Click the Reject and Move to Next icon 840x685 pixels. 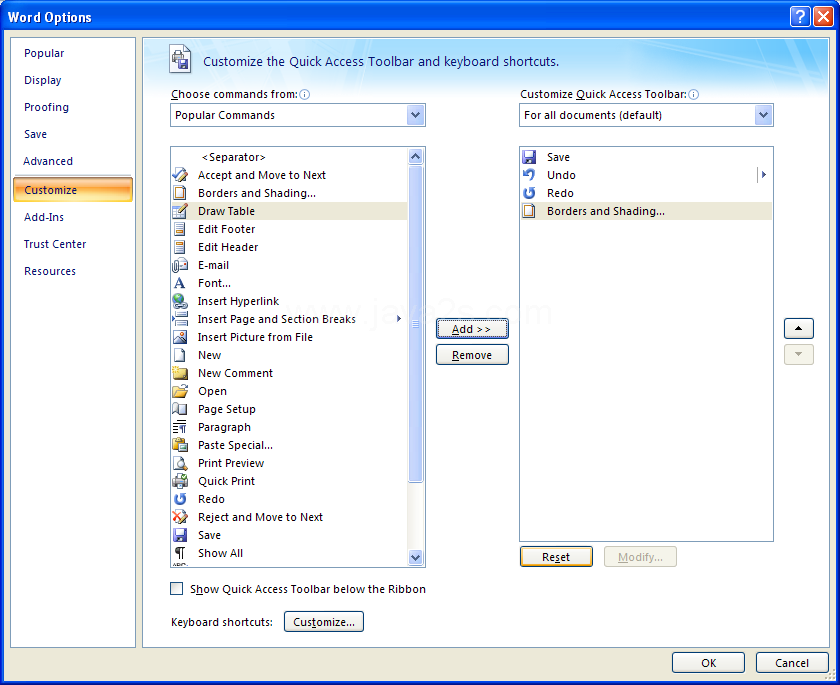pyautogui.click(x=180, y=517)
